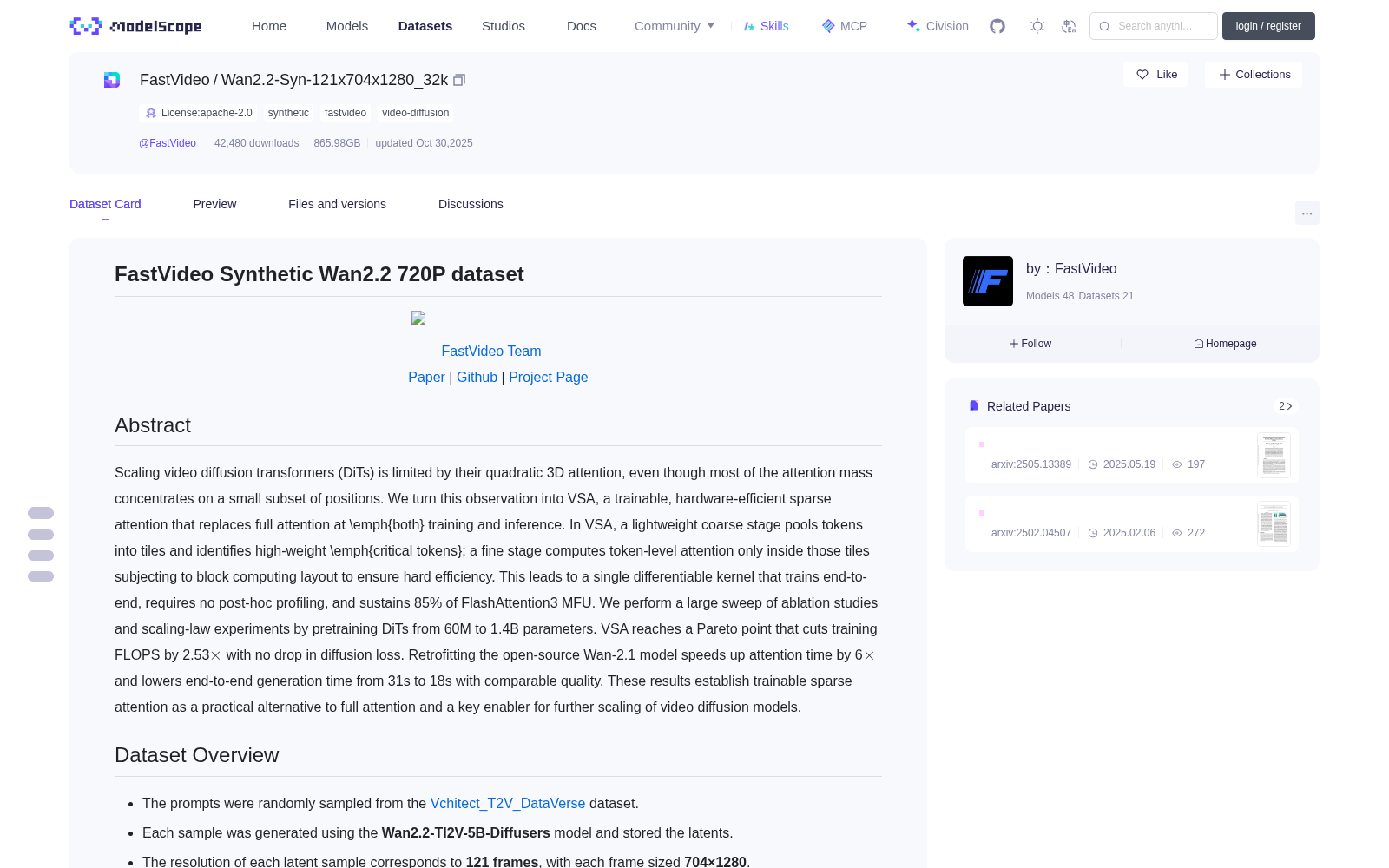Focus the Search anything input field
Image resolution: width=1389 pixels, height=868 pixels.
pyautogui.click(x=1154, y=26)
